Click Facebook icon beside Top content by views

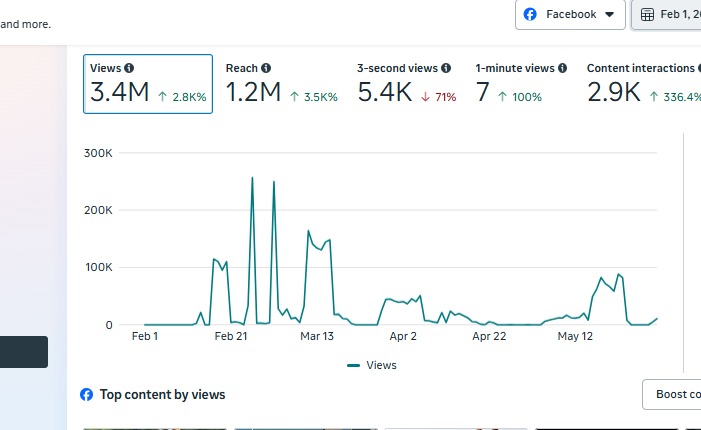point(87,395)
